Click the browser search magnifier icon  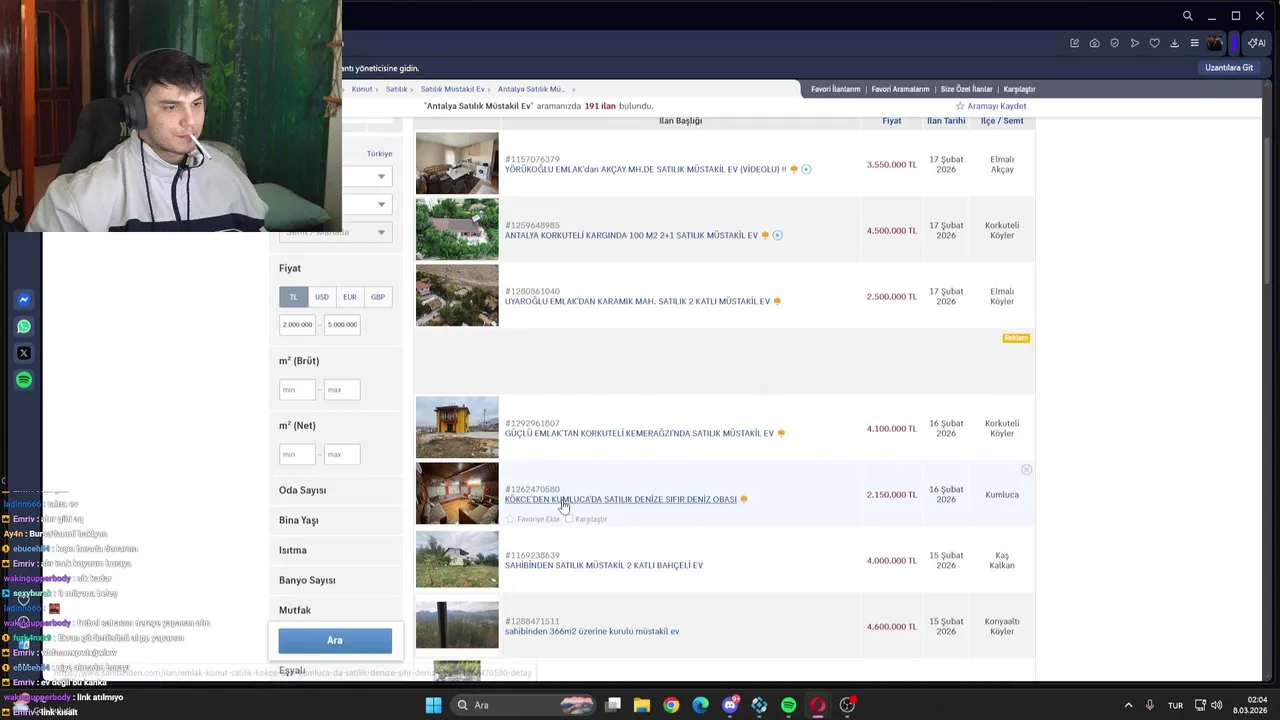pyautogui.click(x=1187, y=16)
